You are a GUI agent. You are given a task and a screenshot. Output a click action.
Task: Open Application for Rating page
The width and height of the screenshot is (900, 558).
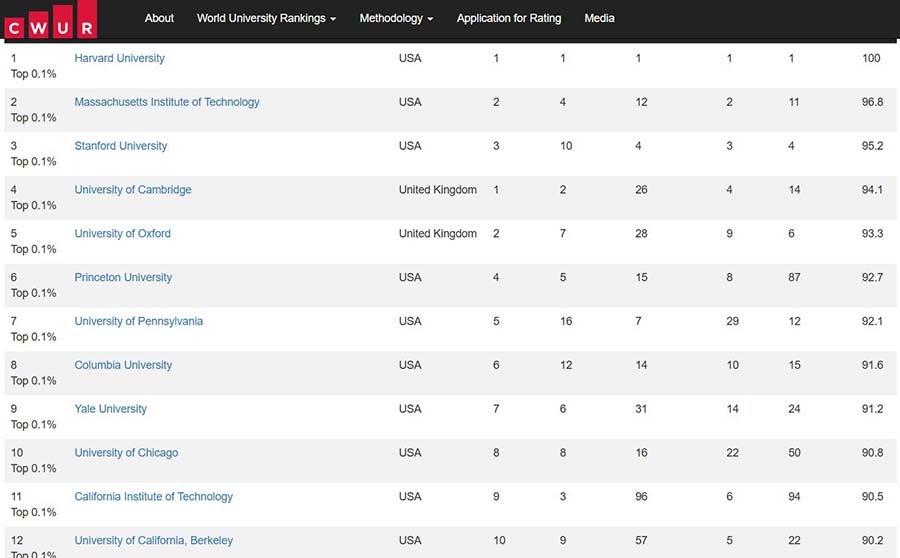[x=509, y=18]
